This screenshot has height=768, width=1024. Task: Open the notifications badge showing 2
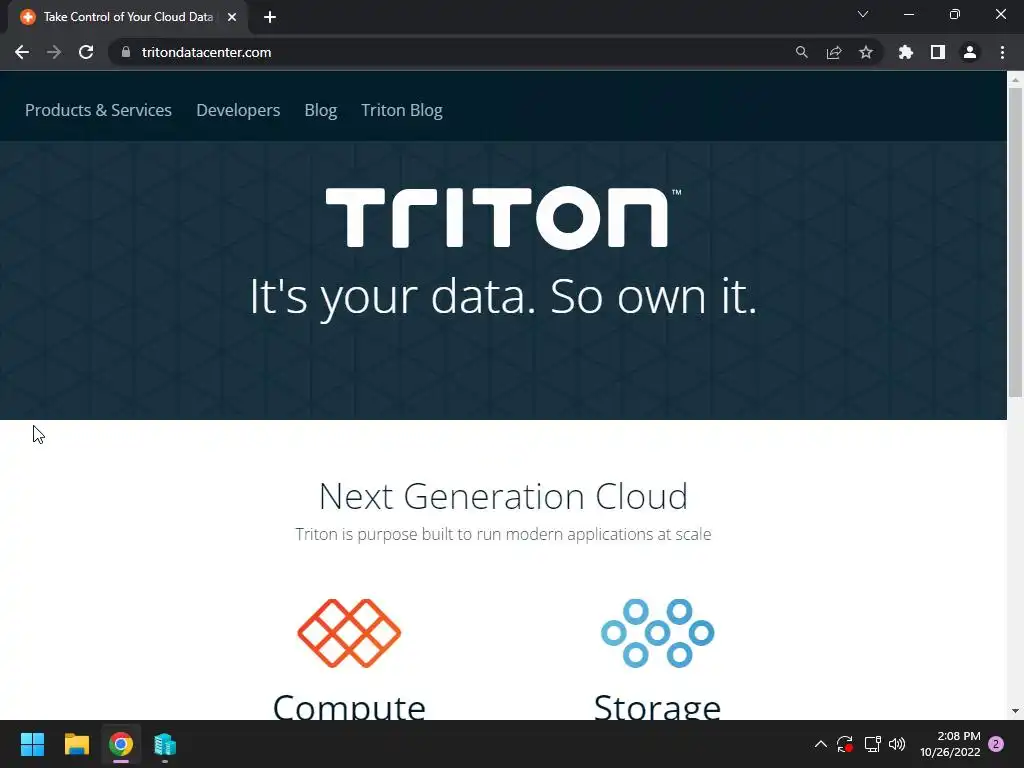pos(996,744)
